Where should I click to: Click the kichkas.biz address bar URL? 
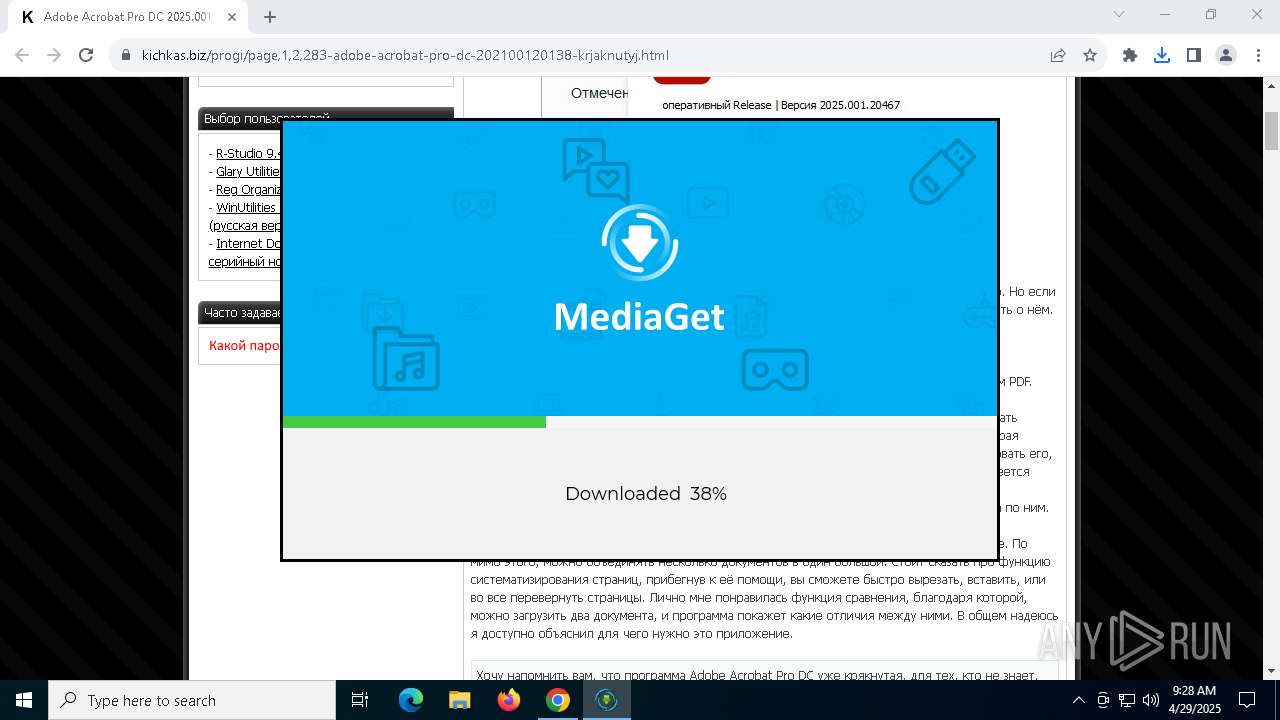pos(405,55)
